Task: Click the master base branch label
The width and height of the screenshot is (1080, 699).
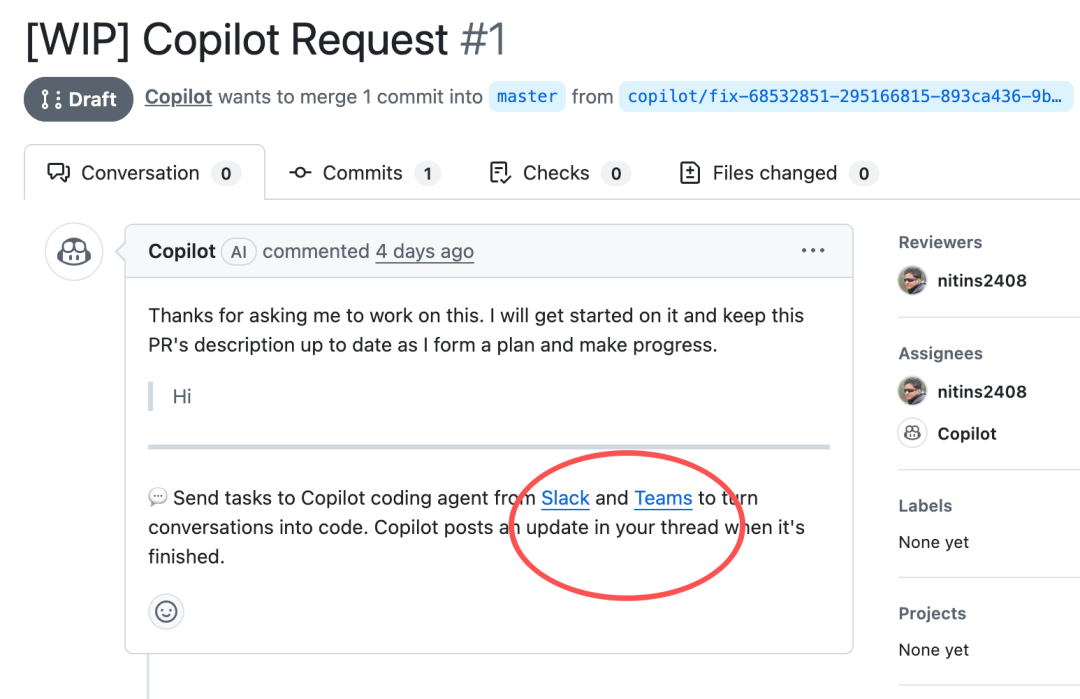Action: (x=527, y=97)
